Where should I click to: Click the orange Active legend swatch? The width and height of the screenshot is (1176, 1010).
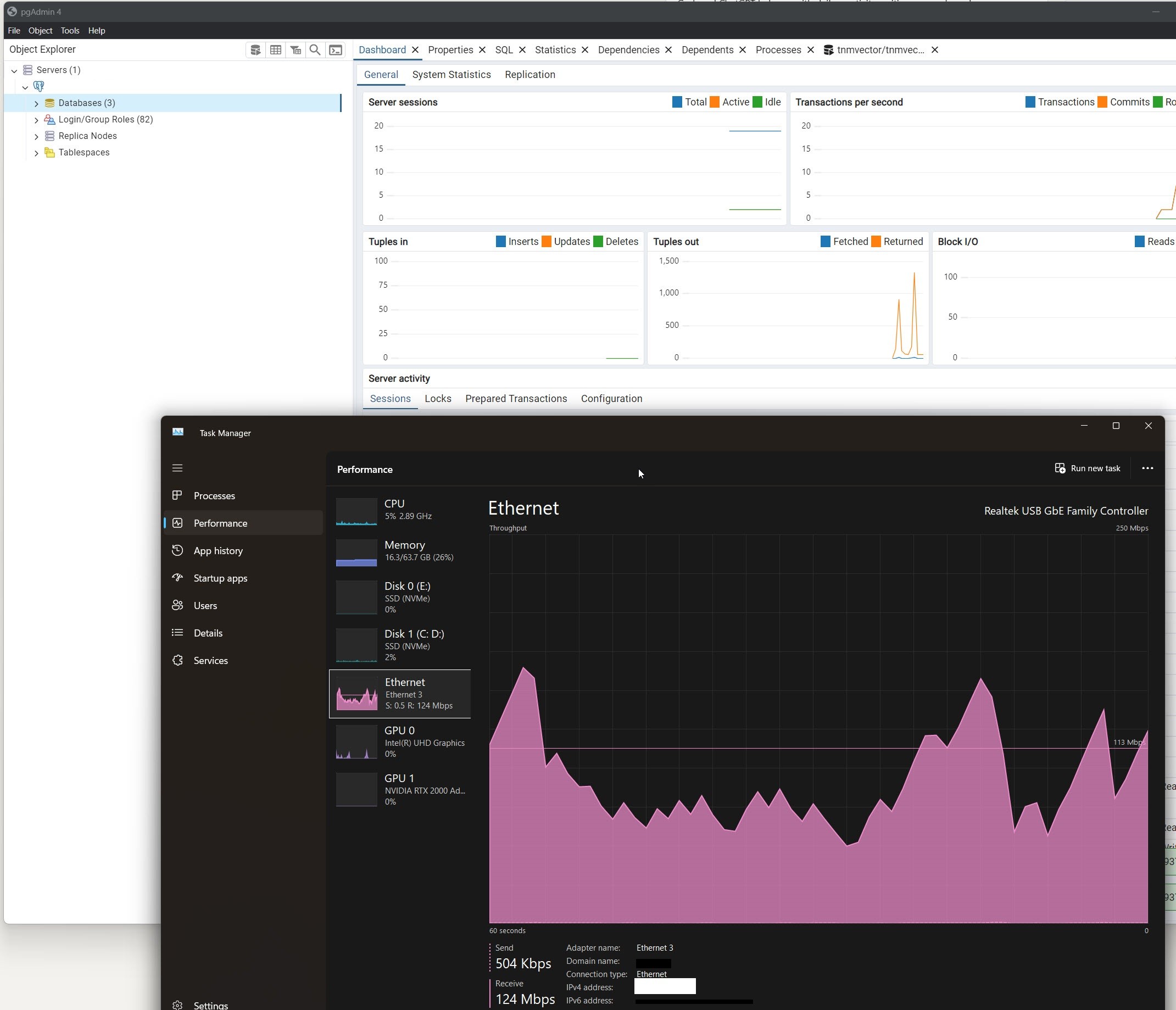tap(715, 102)
